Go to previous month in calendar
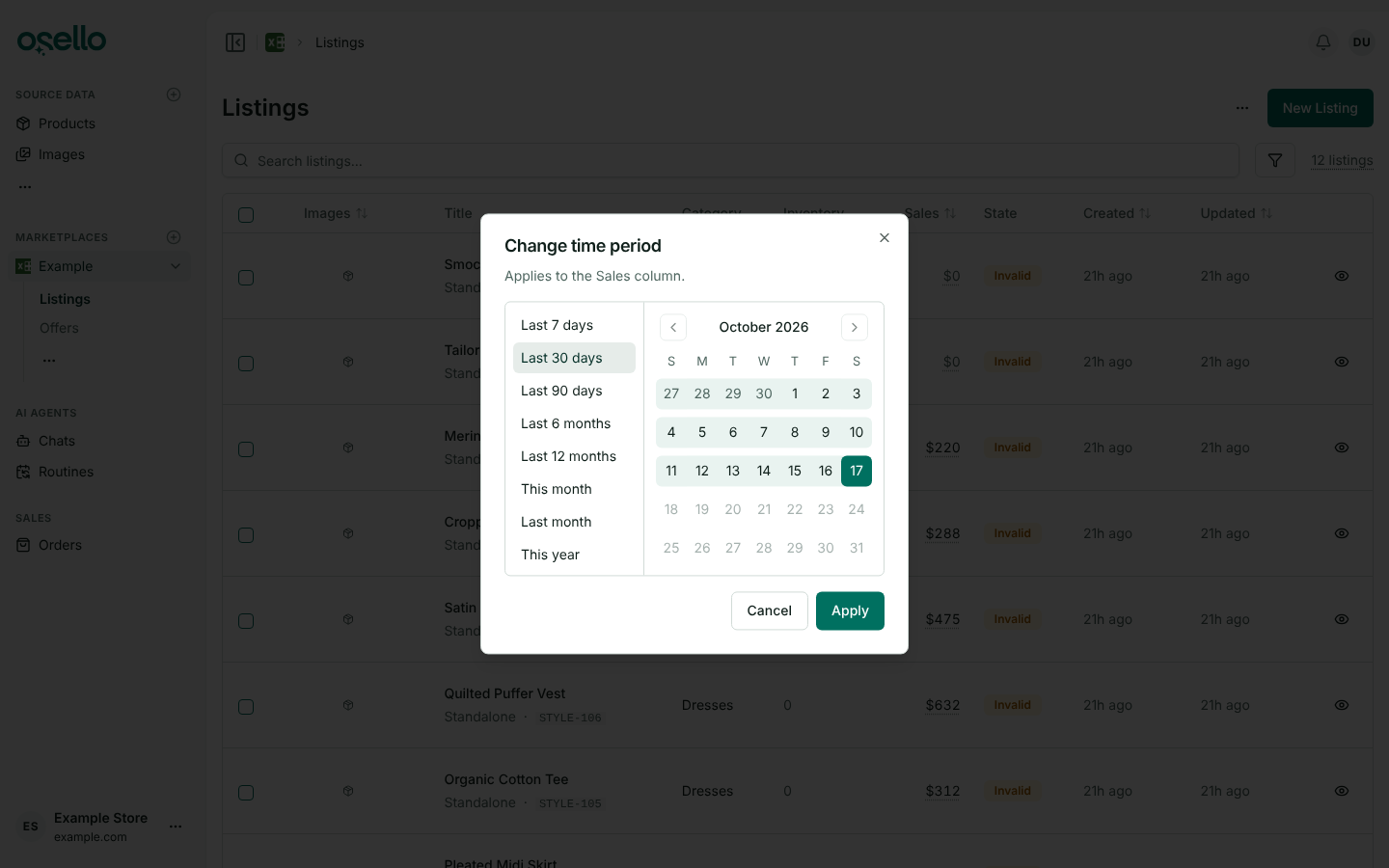Image resolution: width=1389 pixels, height=868 pixels. click(673, 328)
